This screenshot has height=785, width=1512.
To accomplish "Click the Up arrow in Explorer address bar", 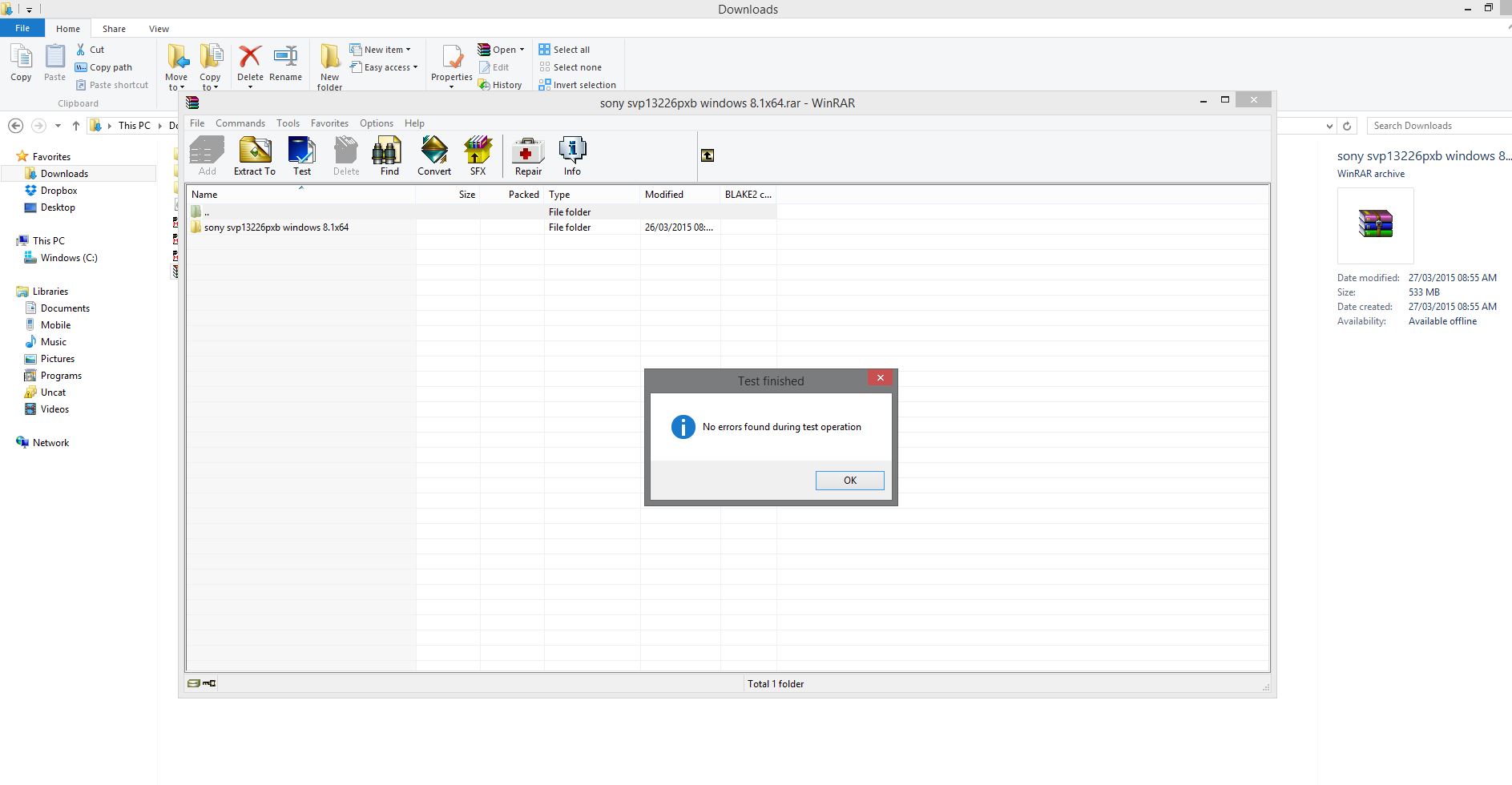I will click(x=76, y=126).
